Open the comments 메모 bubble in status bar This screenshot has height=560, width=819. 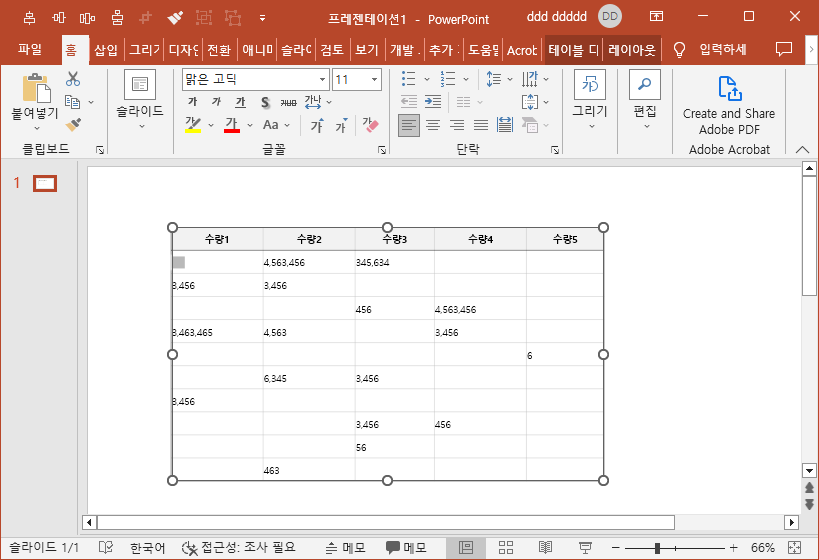(x=406, y=547)
